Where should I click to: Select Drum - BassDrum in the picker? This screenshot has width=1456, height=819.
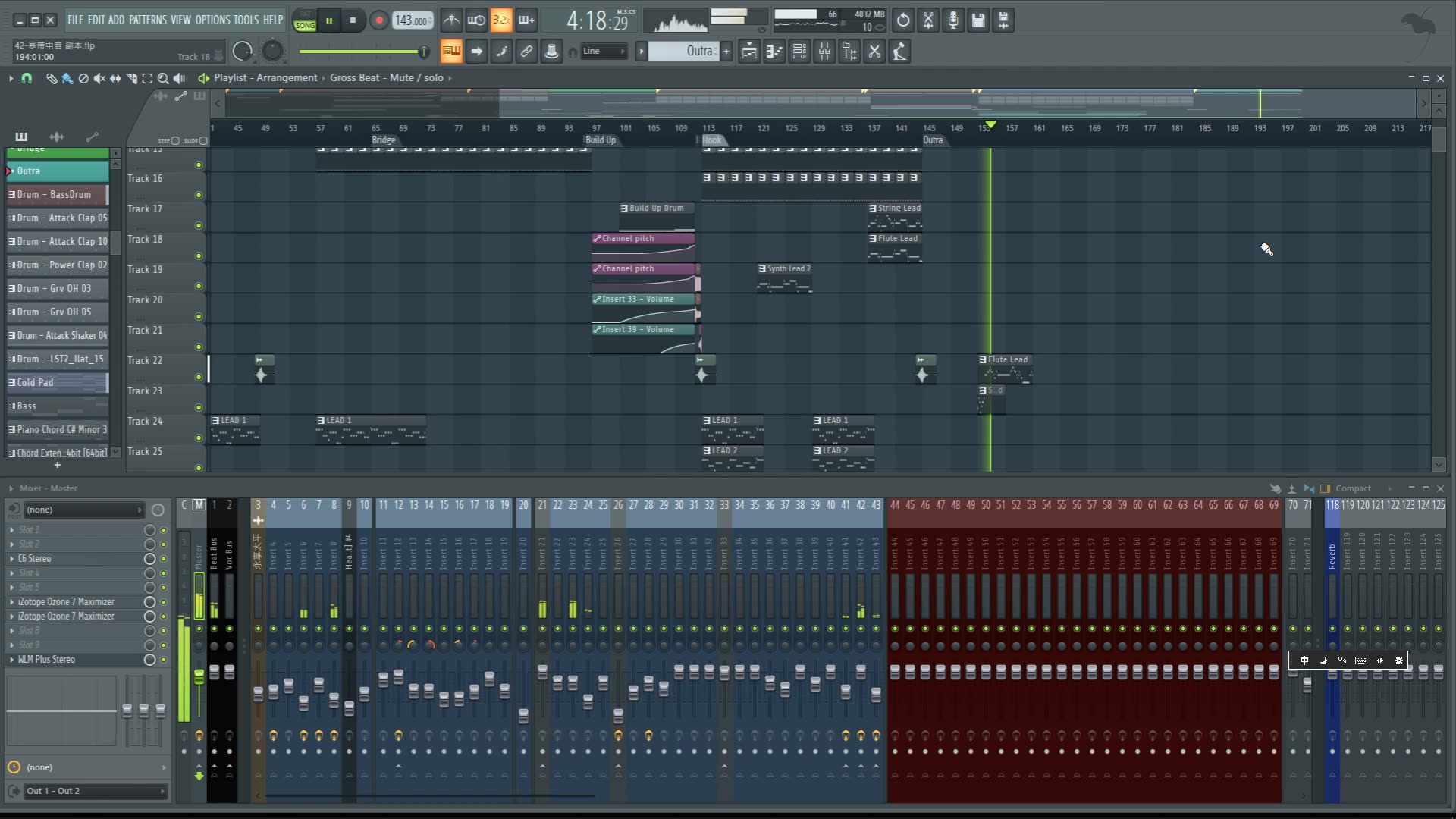[58, 195]
